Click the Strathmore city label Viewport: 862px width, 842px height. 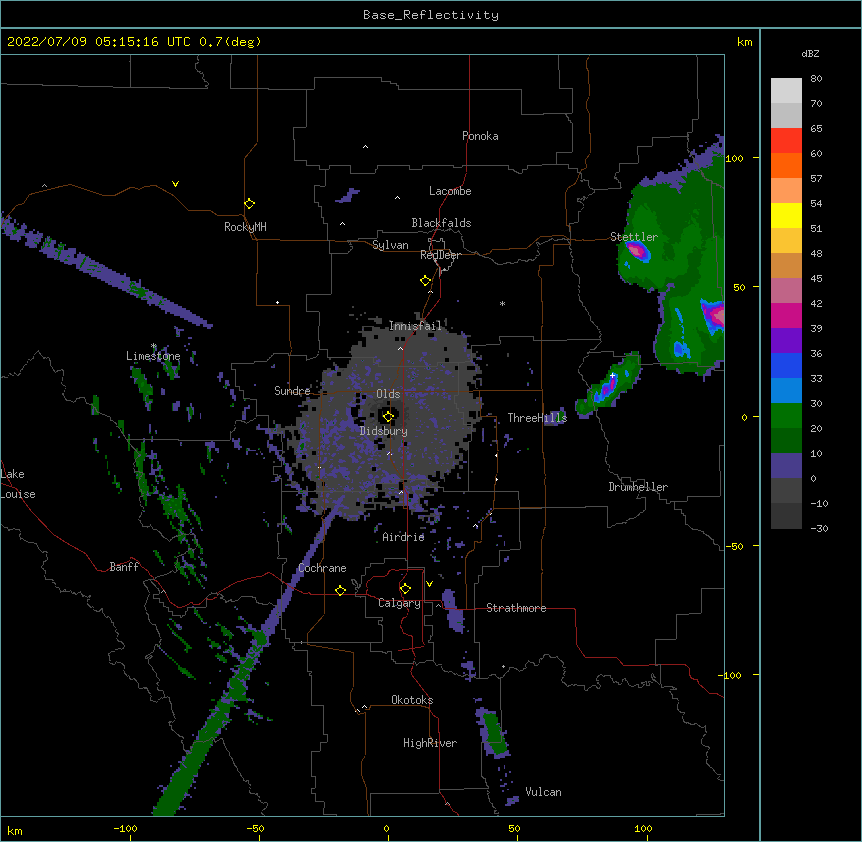[x=516, y=608]
